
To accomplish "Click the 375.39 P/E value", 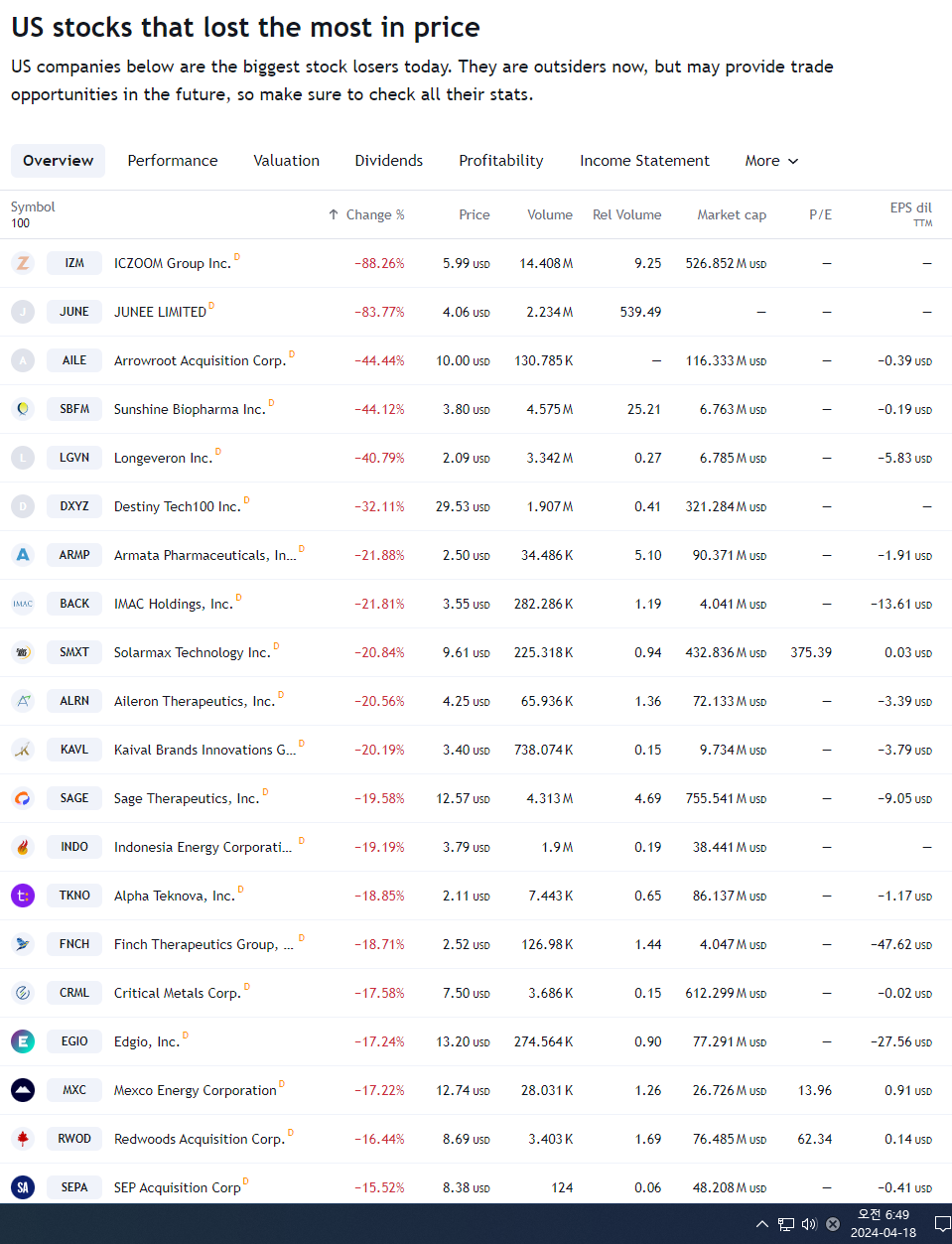I will (811, 652).
